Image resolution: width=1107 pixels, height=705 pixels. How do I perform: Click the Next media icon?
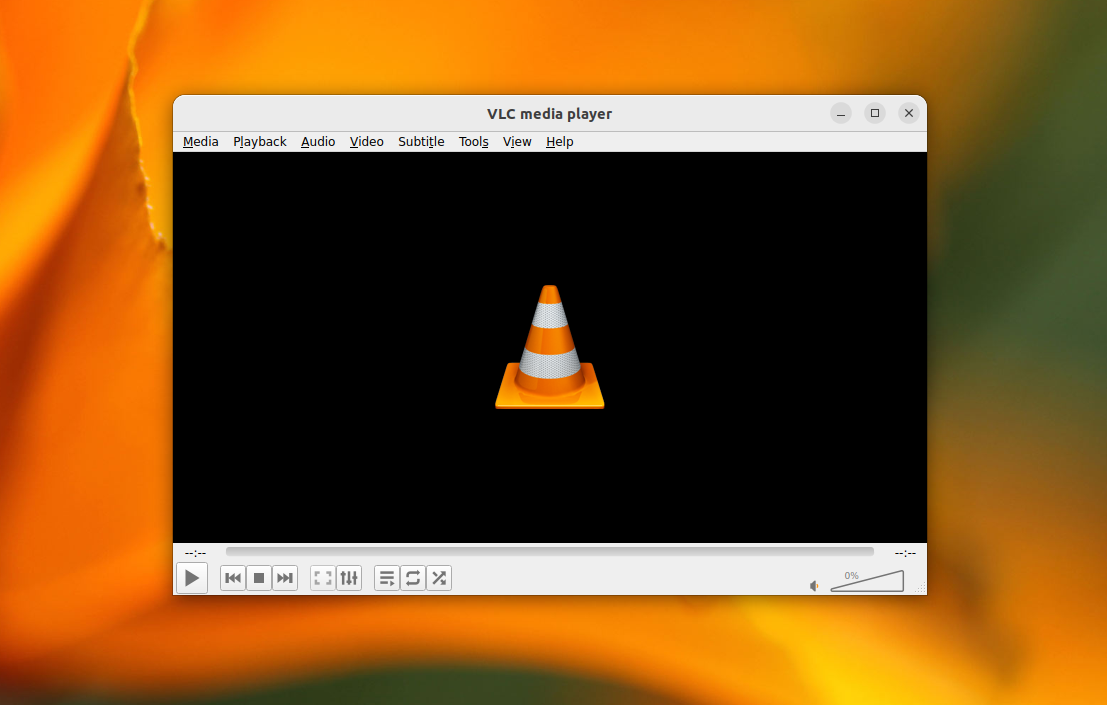[284, 577]
